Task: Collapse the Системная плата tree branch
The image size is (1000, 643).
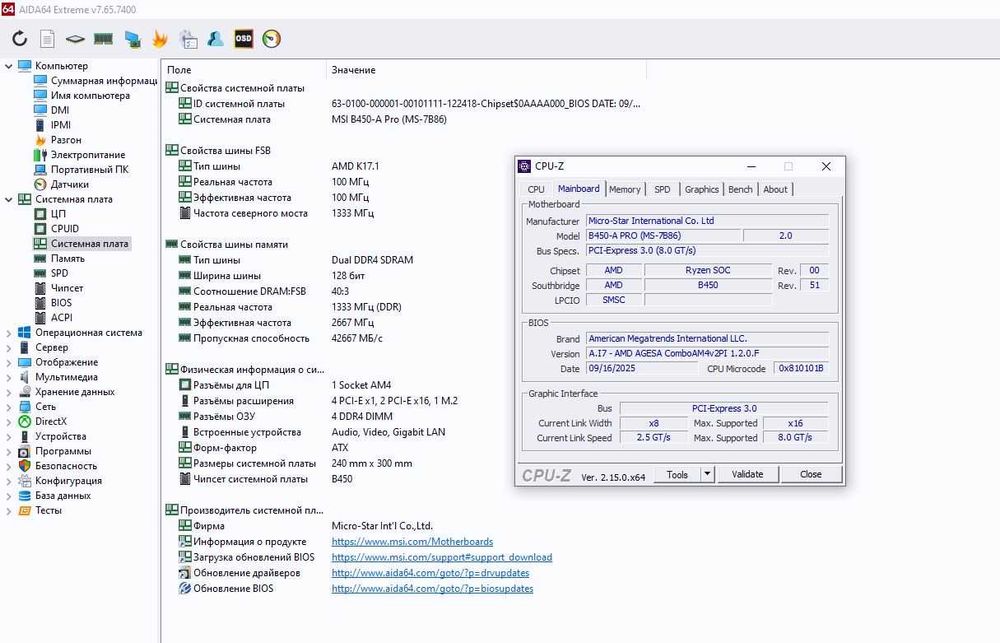Action: point(8,199)
